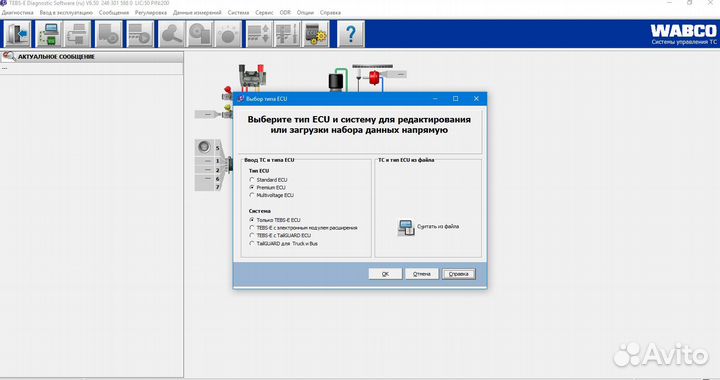Image resolution: width=720 pixels, height=380 pixels.
Task: Open the Ввод в эксплуатацию menu
Action: pos(66,13)
